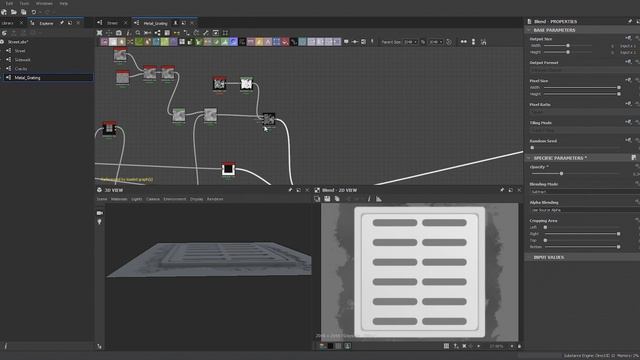Viewport: 640px width, 360px height.
Task: Click the blue circular atomic node icon
Action: click(x=233, y=42)
